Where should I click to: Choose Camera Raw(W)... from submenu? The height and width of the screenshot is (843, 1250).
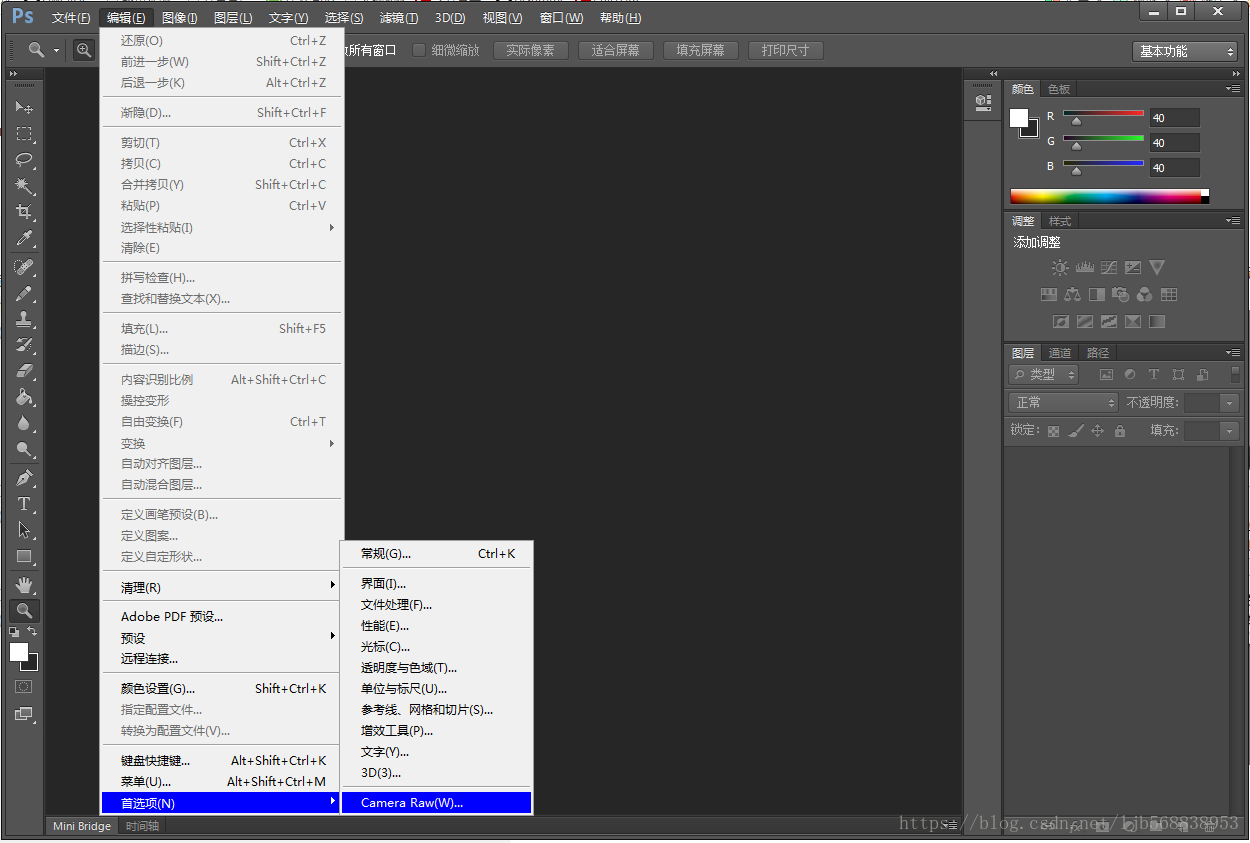pyautogui.click(x=437, y=803)
